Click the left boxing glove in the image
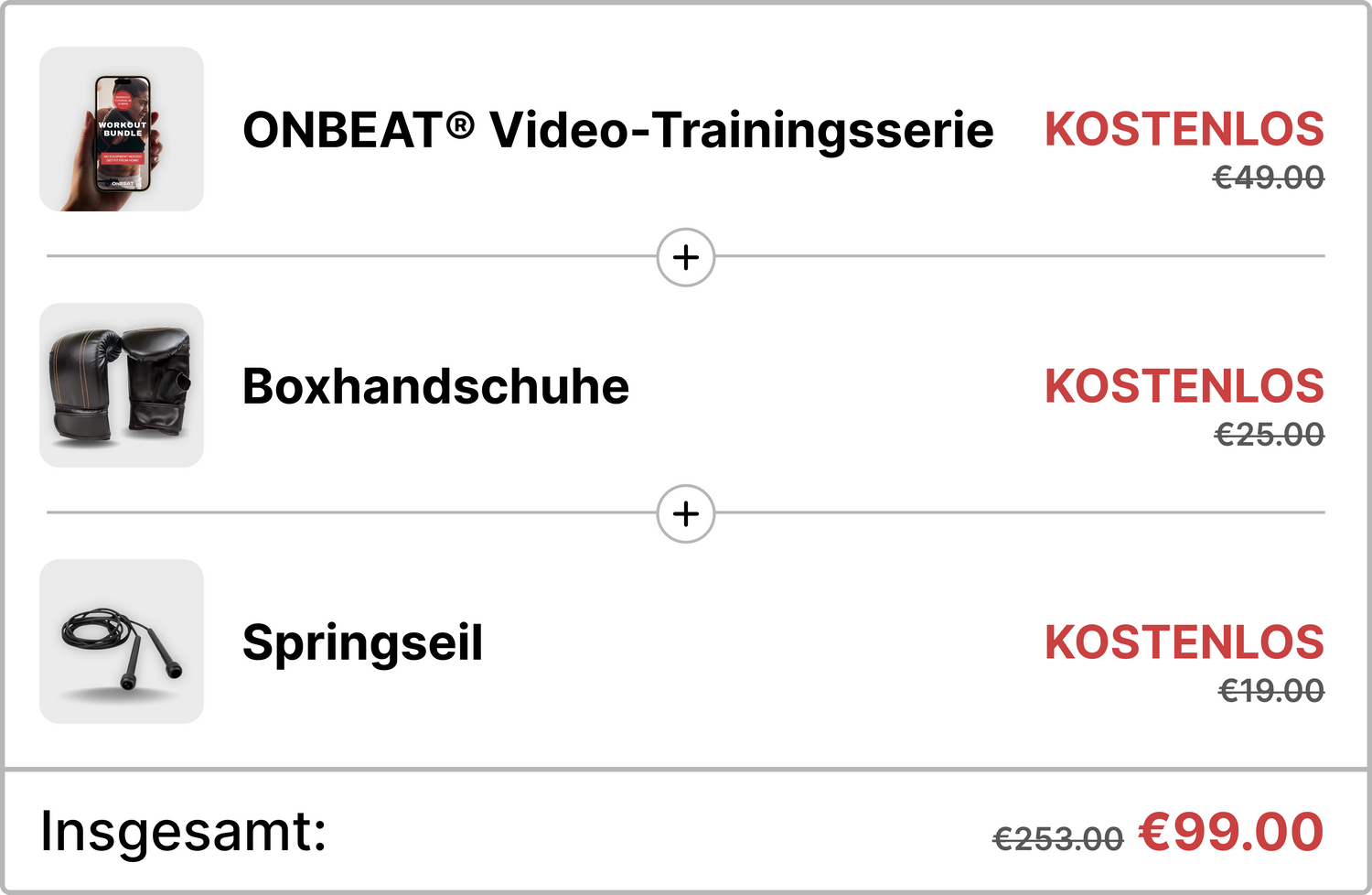 pyautogui.click(x=84, y=385)
